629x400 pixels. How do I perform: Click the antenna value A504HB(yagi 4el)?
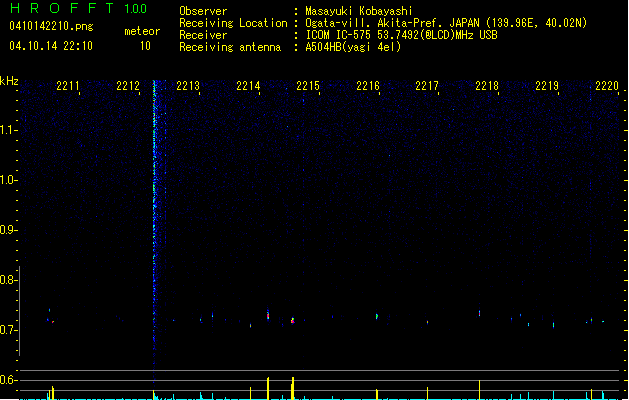pyautogui.click(x=353, y=47)
